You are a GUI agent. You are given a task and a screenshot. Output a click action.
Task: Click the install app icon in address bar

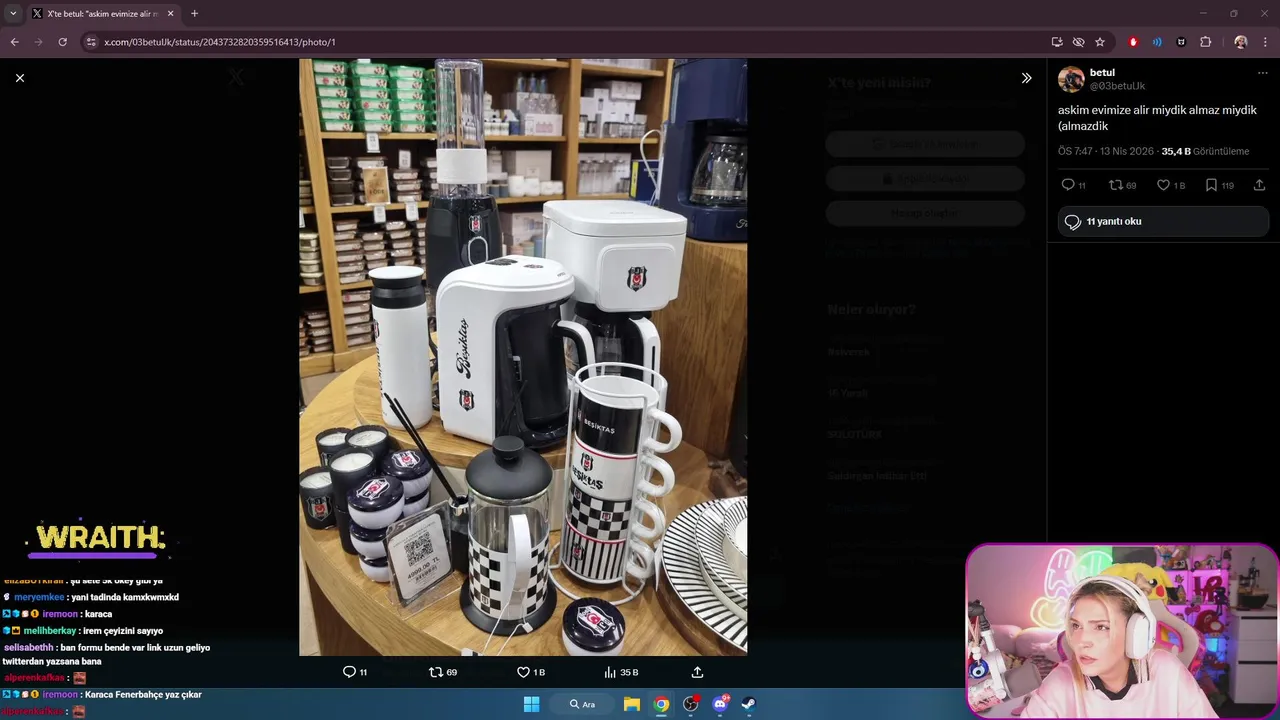(x=1057, y=42)
